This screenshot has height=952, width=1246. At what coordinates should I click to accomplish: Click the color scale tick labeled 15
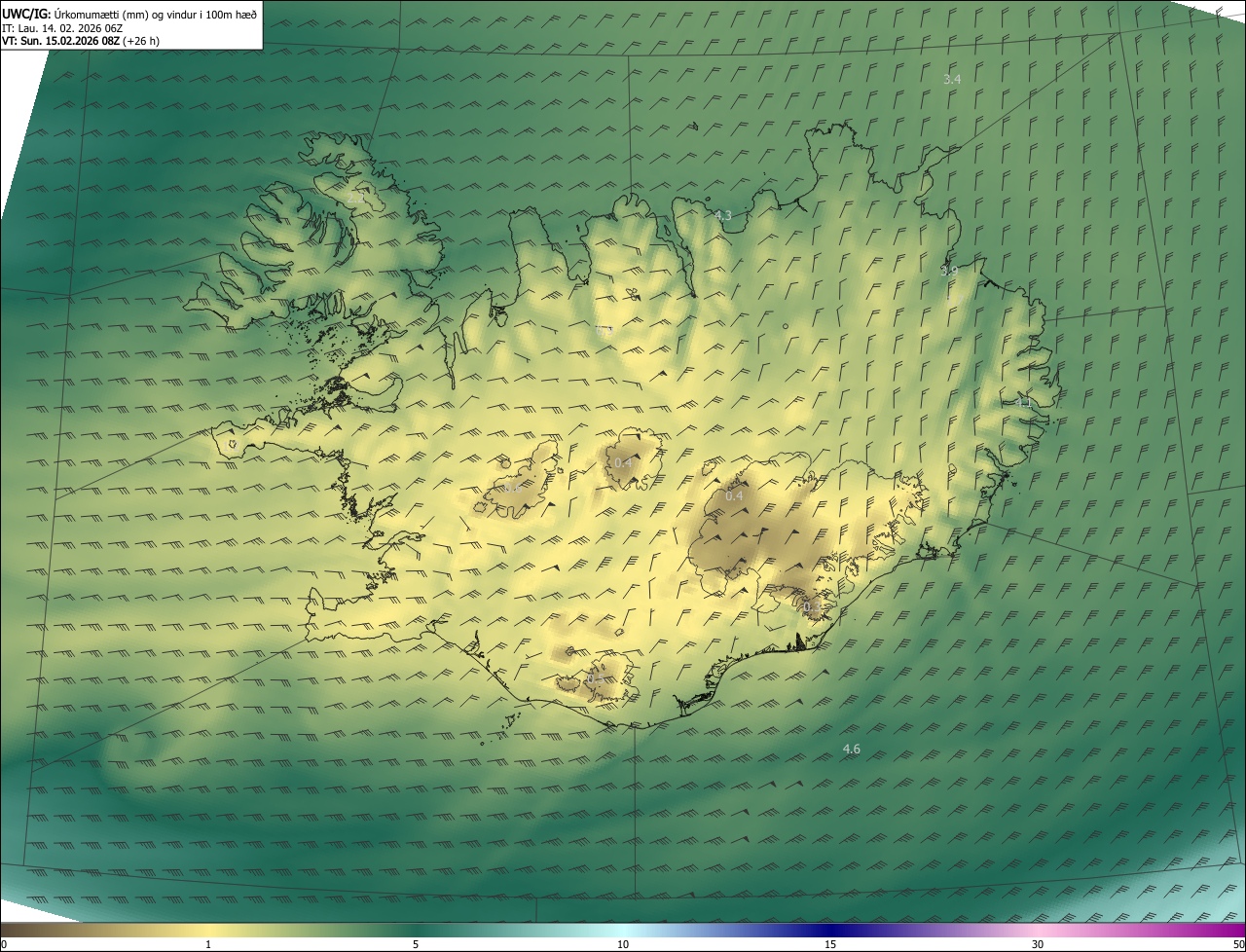[830, 944]
